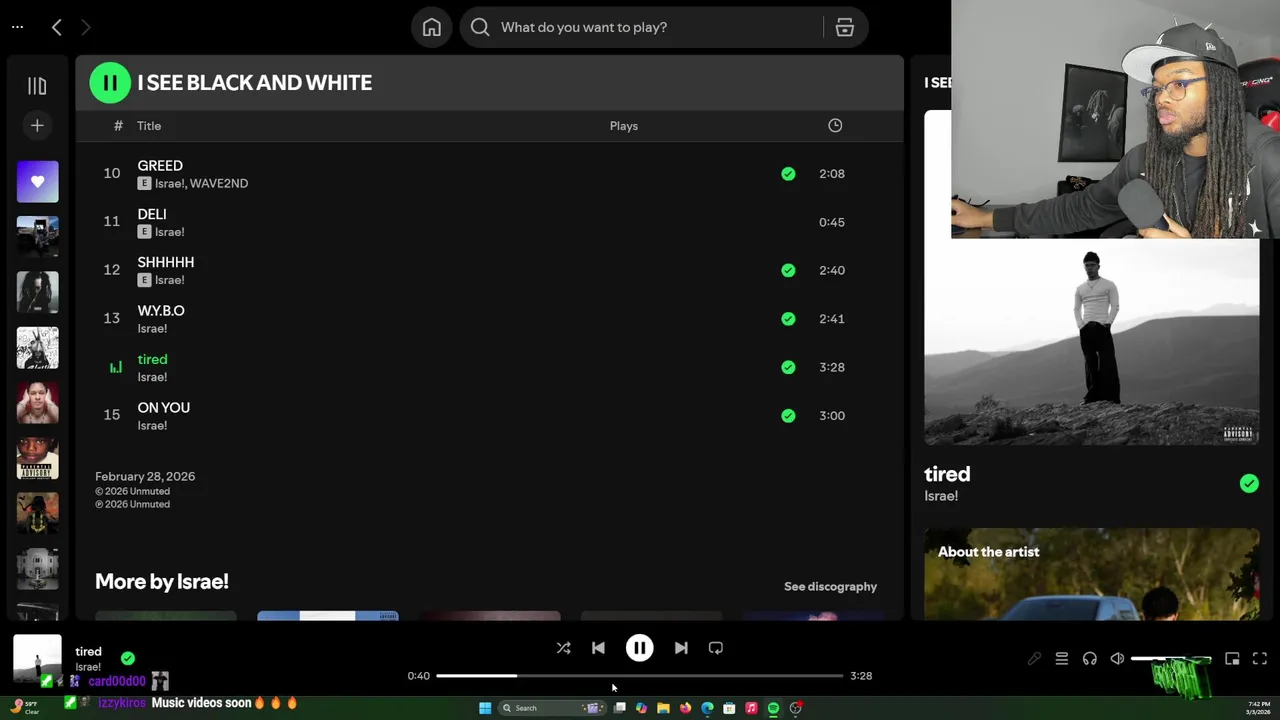Seek within the playback progress bar

640,676
